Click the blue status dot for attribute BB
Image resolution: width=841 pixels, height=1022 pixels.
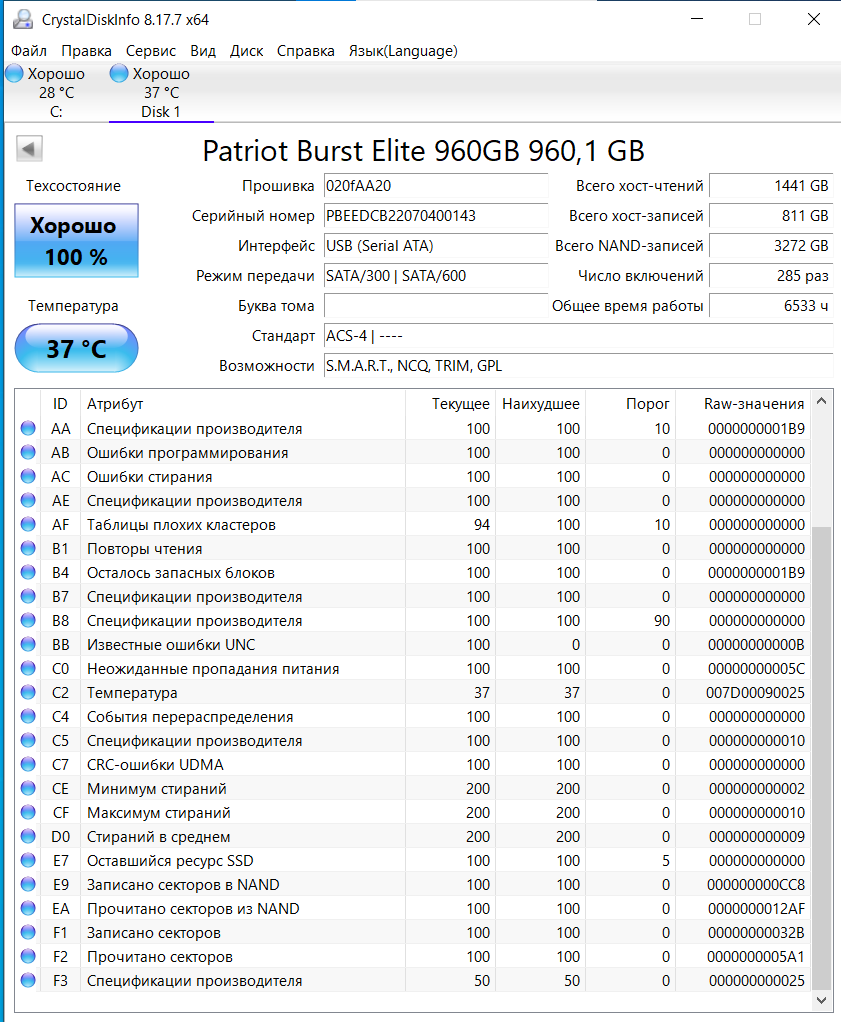click(x=28, y=645)
